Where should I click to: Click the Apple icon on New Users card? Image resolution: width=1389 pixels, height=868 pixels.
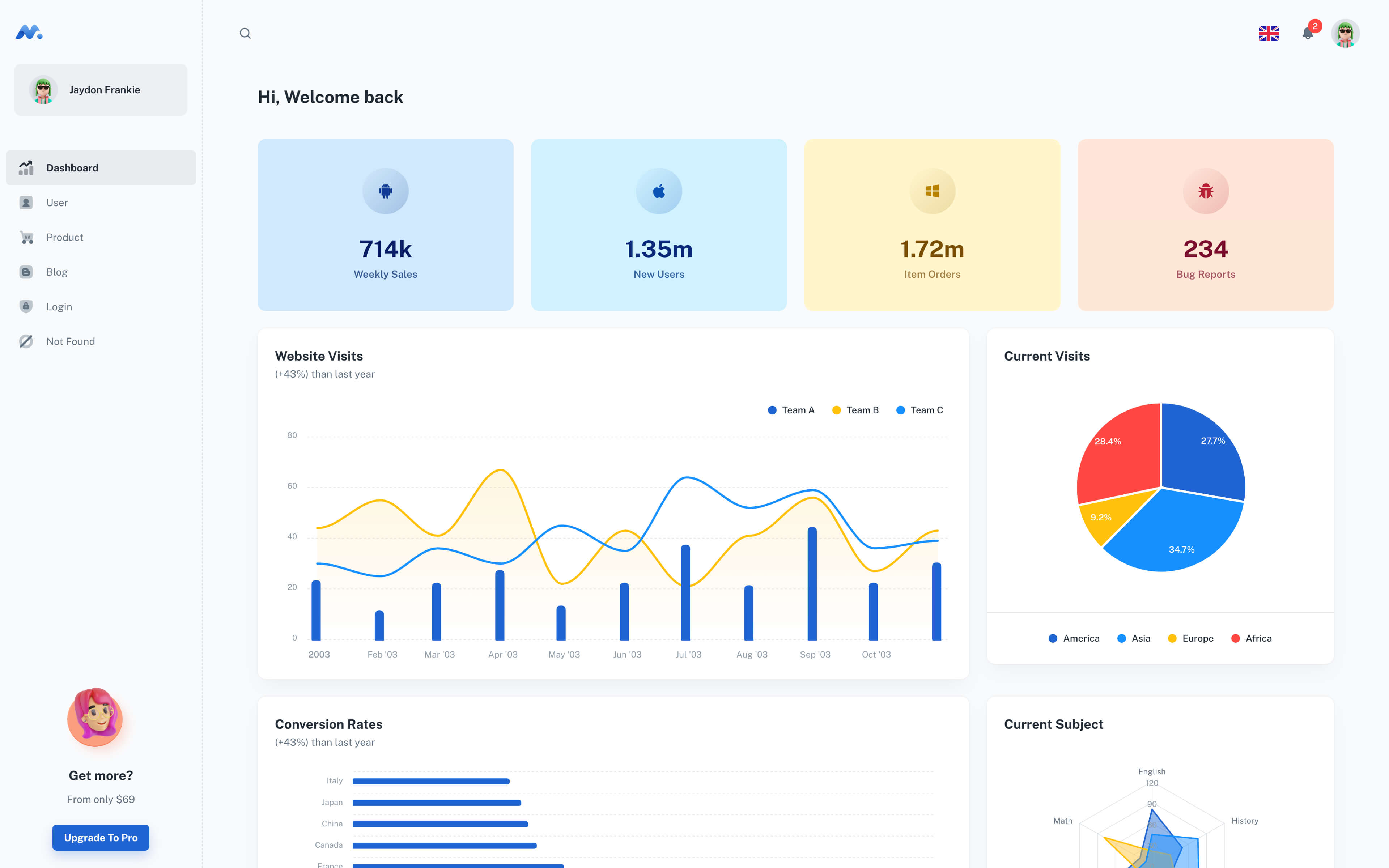[x=659, y=191]
